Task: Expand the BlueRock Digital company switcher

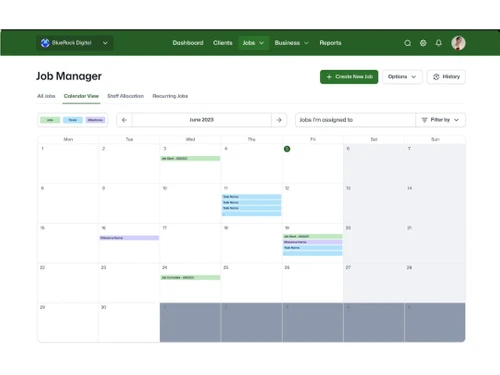Action: [x=75, y=43]
